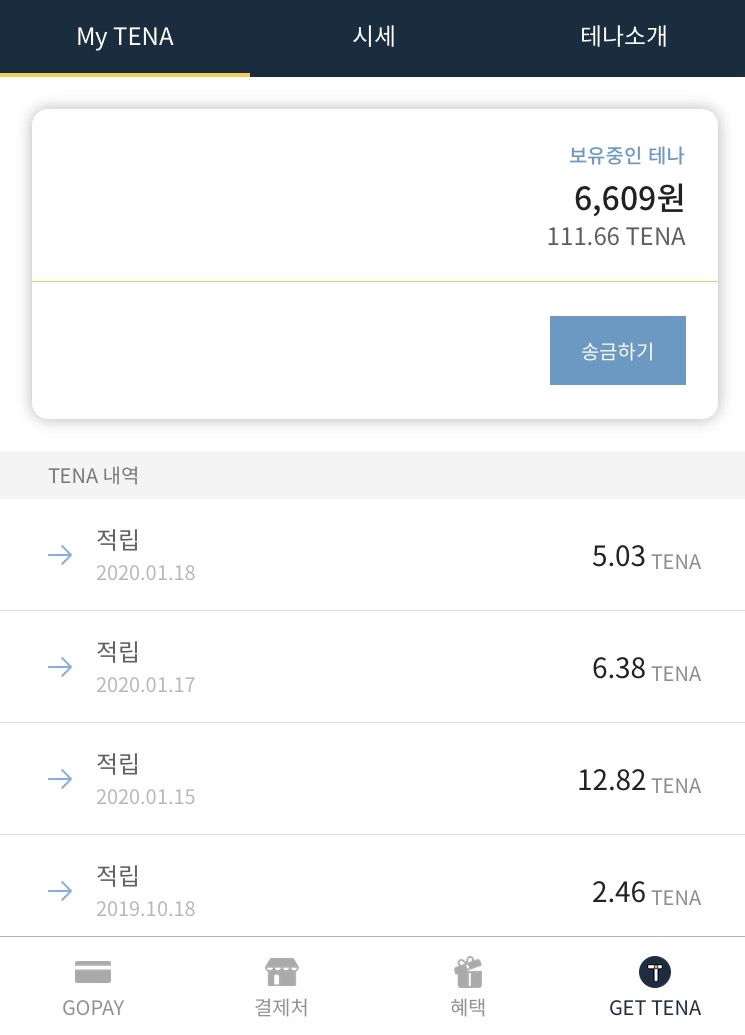Tap the 111.66 TENA holdings text

[615, 237]
